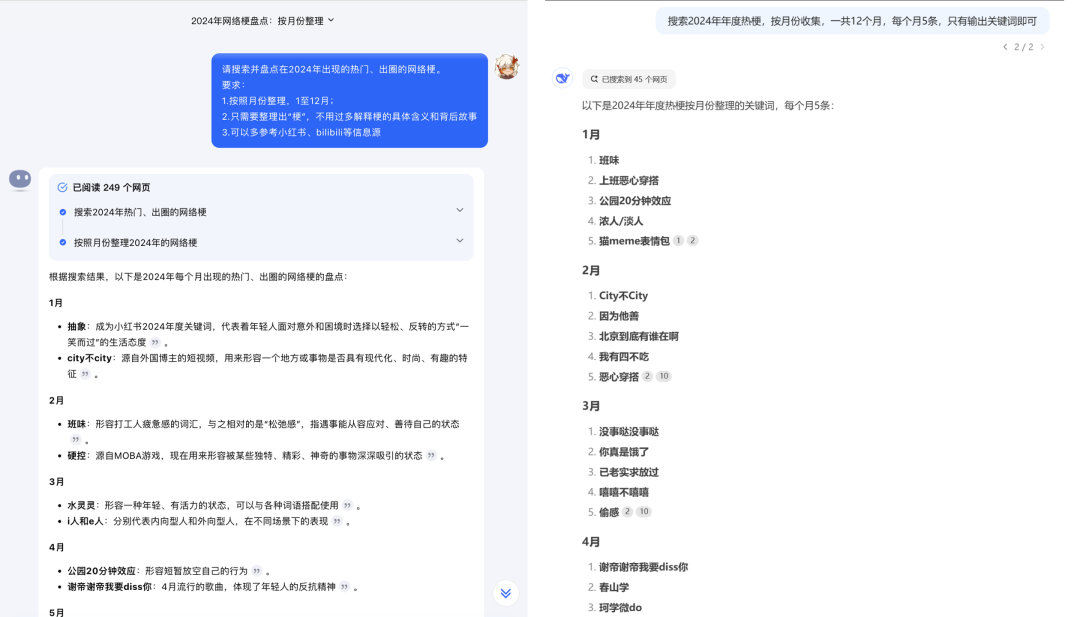Open citation quote icon after 生活态度
Image resolution: width=1080 pixels, height=617 pixels.
pos(155,342)
